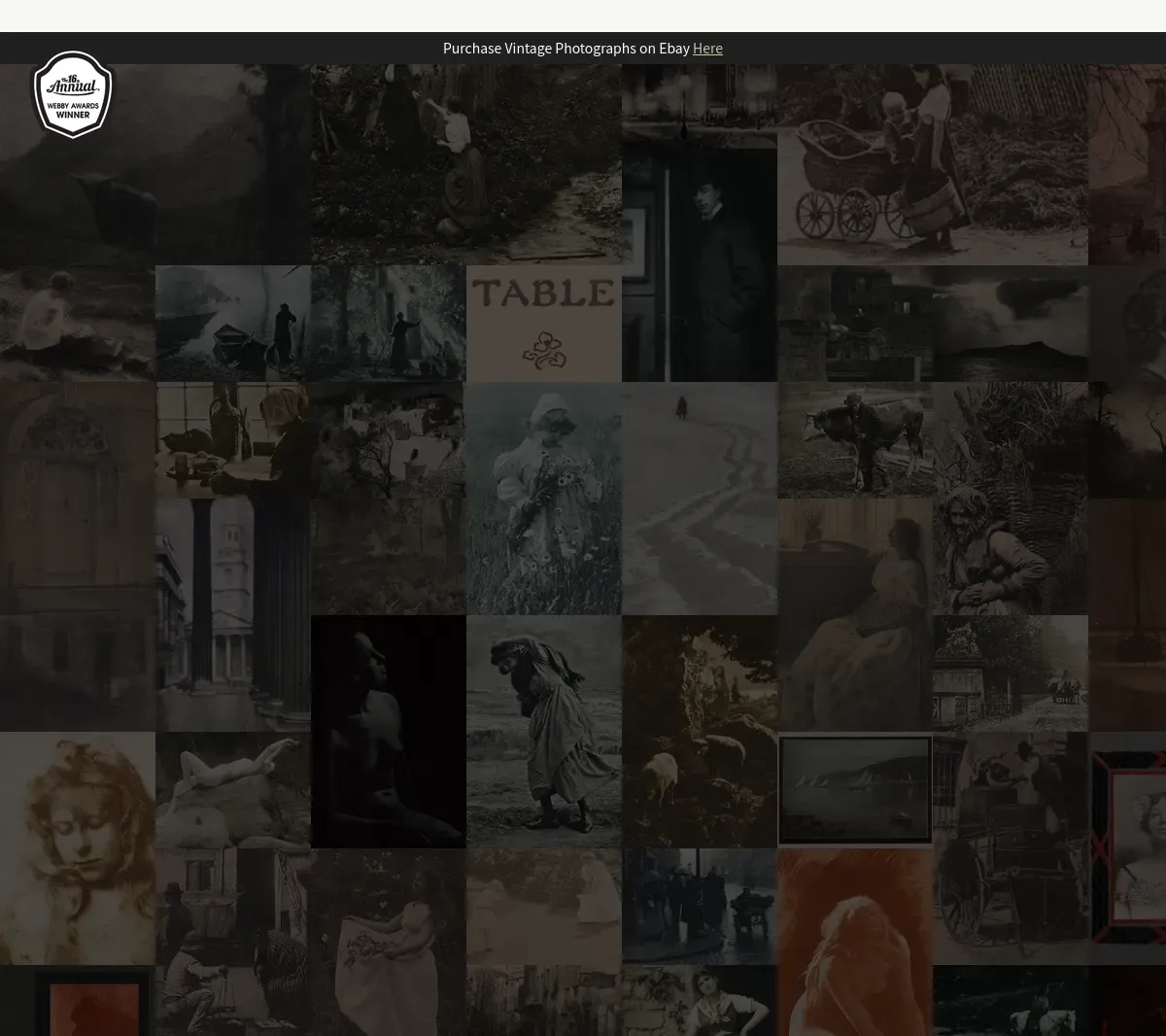Open the seated woman in white gown
Screen dimensions: 1166x1036
(x=855, y=615)
